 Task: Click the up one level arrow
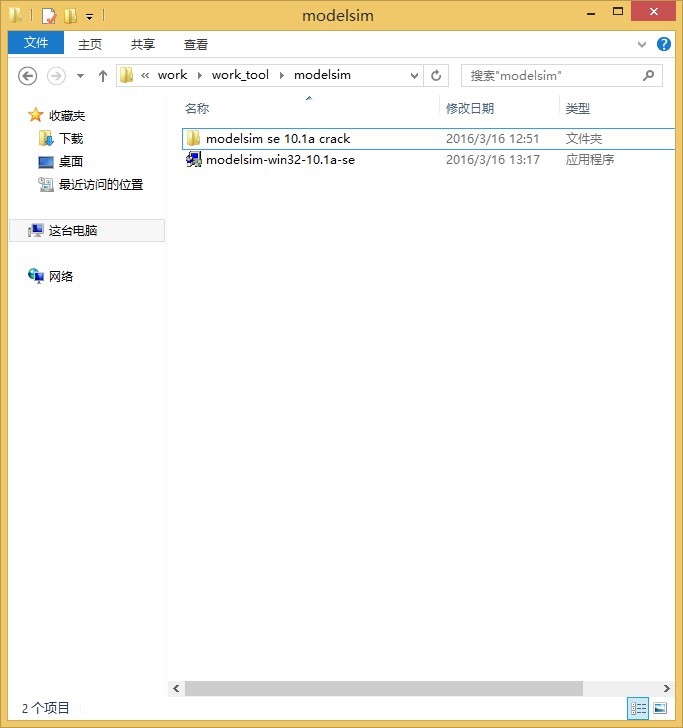coord(102,76)
